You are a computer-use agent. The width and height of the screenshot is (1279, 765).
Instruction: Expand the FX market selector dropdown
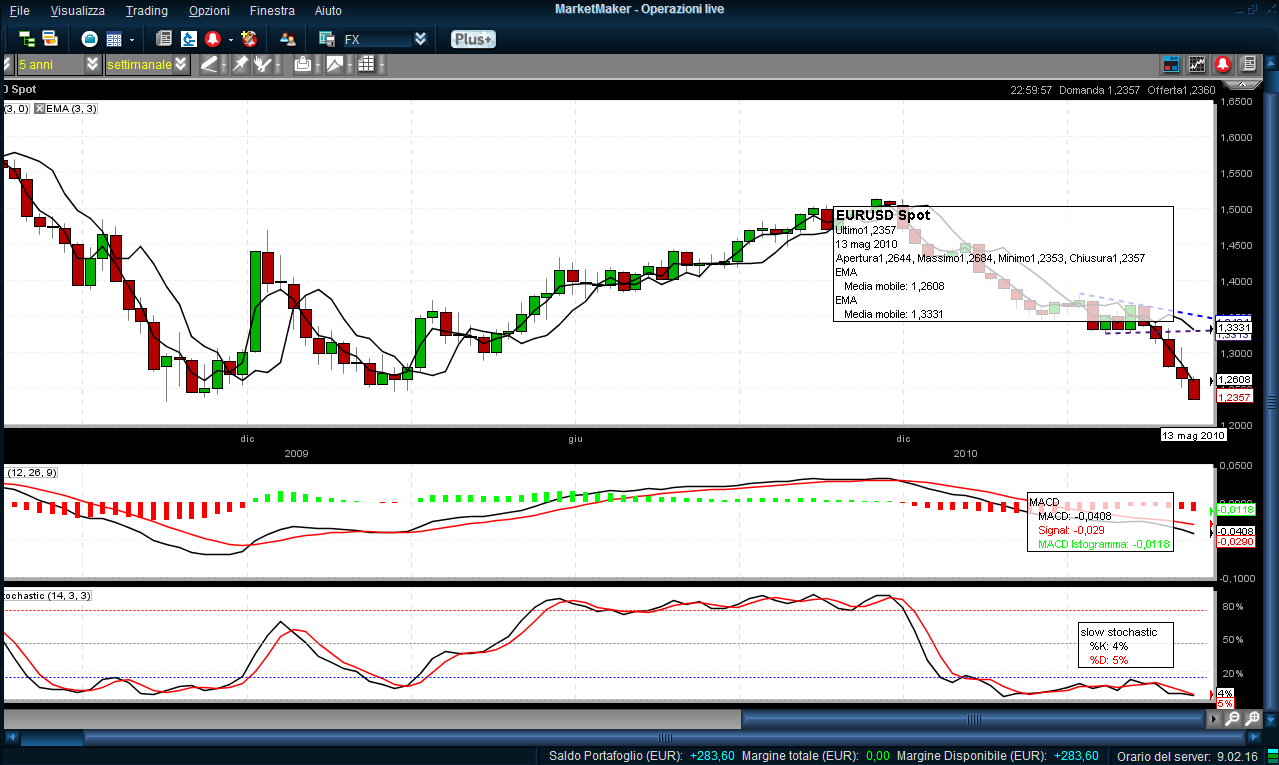click(420, 39)
